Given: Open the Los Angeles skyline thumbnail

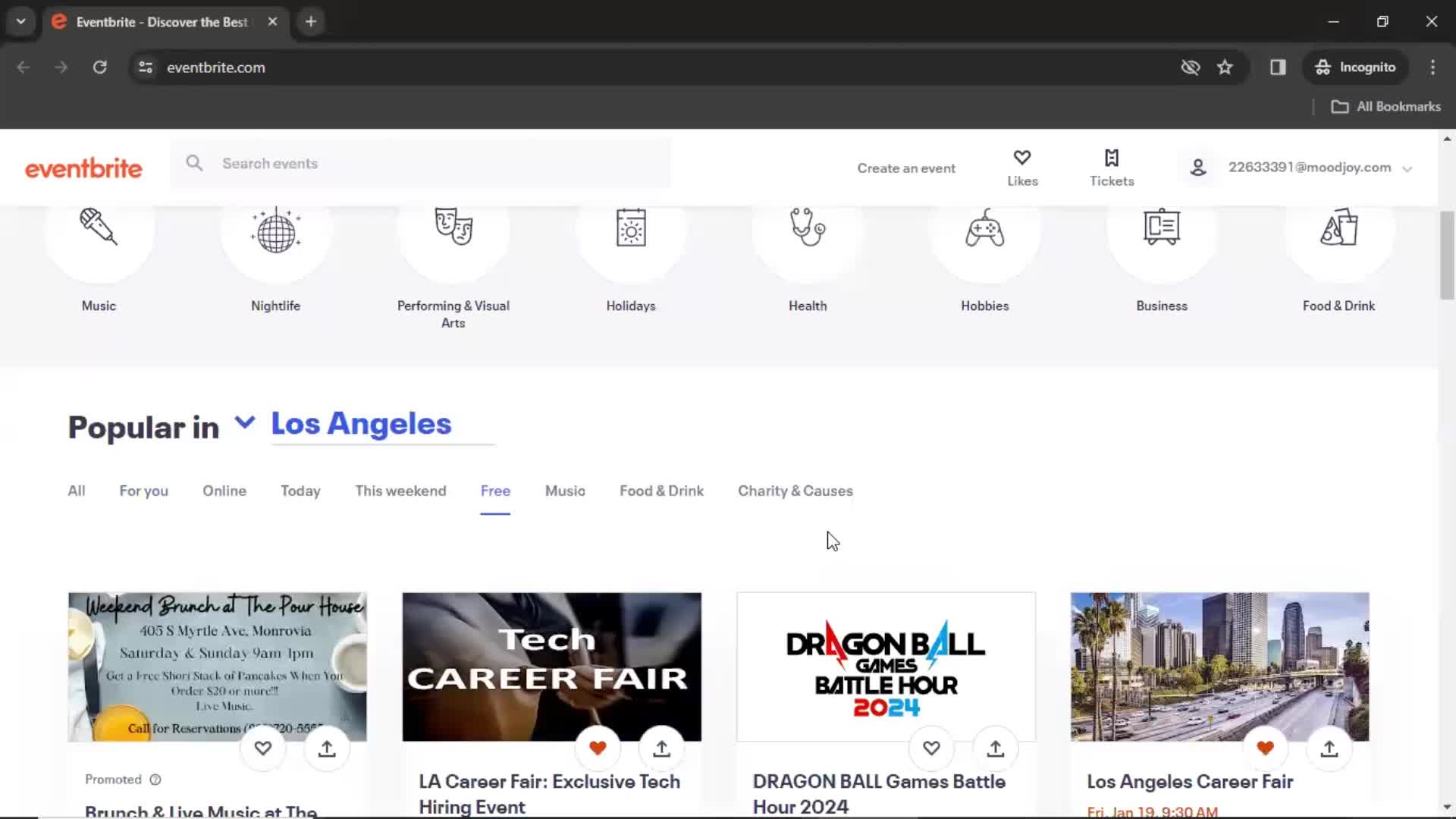Looking at the screenshot, I should click(1219, 667).
